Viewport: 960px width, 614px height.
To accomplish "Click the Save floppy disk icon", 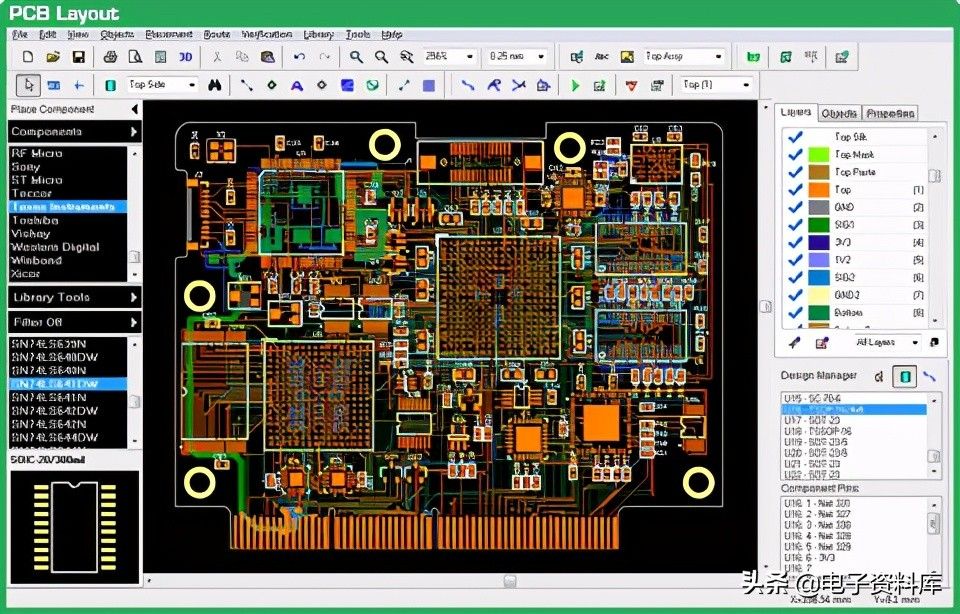I will tap(78, 57).
